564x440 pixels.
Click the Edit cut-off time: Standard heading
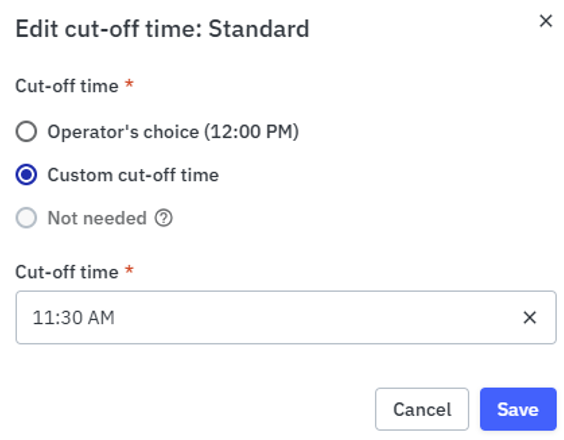click(162, 29)
